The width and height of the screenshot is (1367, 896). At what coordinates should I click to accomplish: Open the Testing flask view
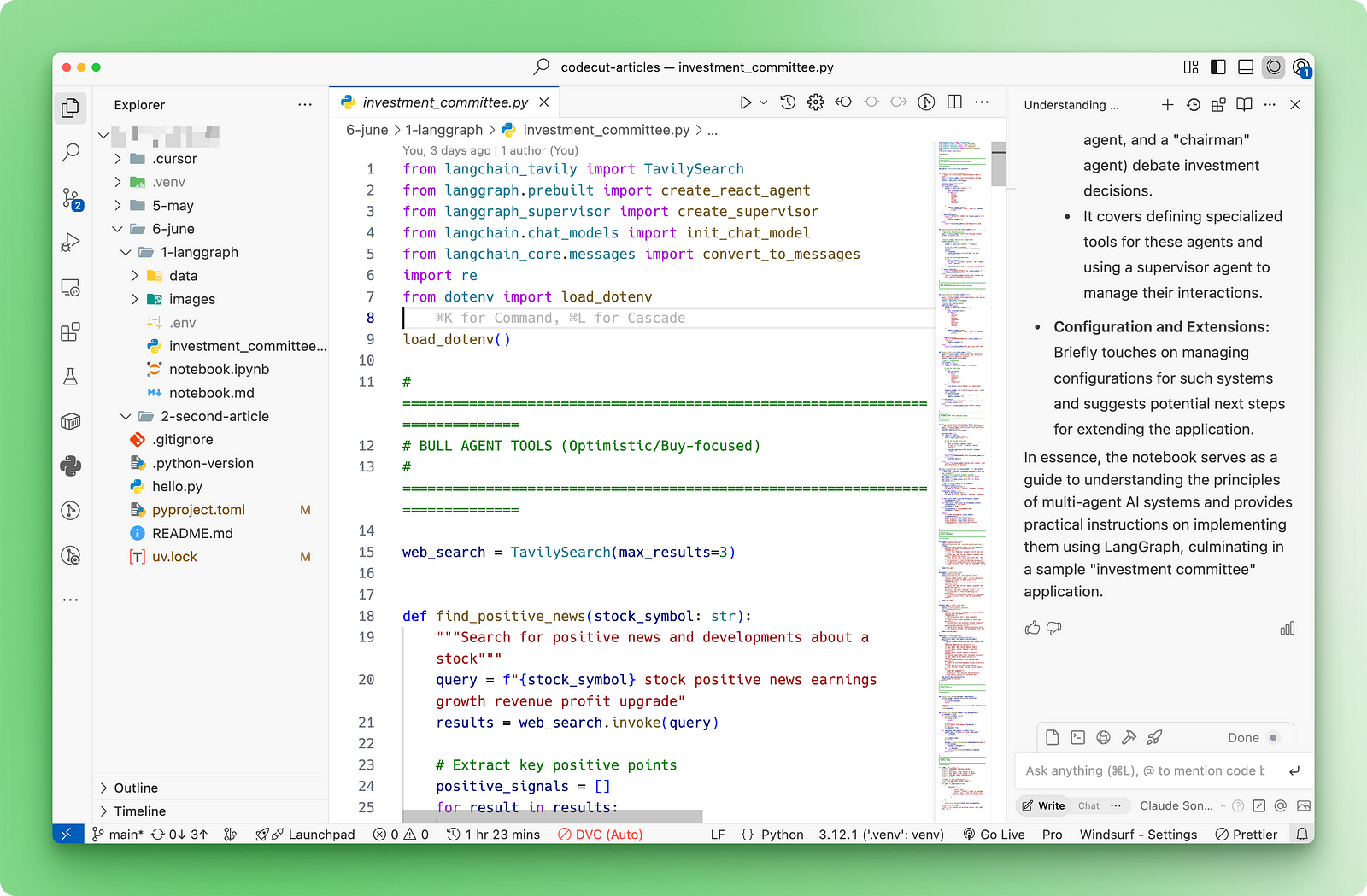click(x=71, y=377)
